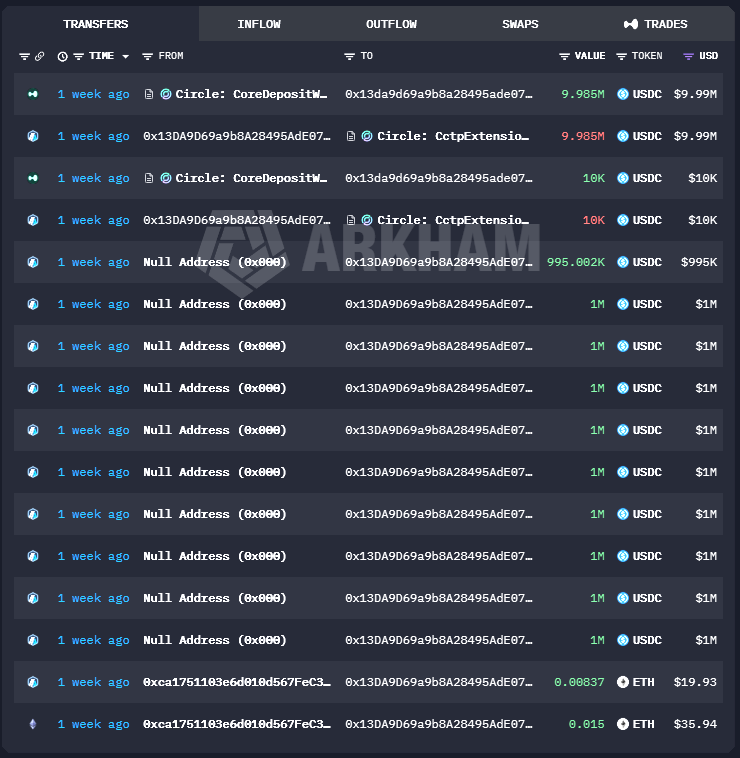Screen dimensions: 740x758
Task: Open the TRADES tab
Action: [x=656, y=24]
